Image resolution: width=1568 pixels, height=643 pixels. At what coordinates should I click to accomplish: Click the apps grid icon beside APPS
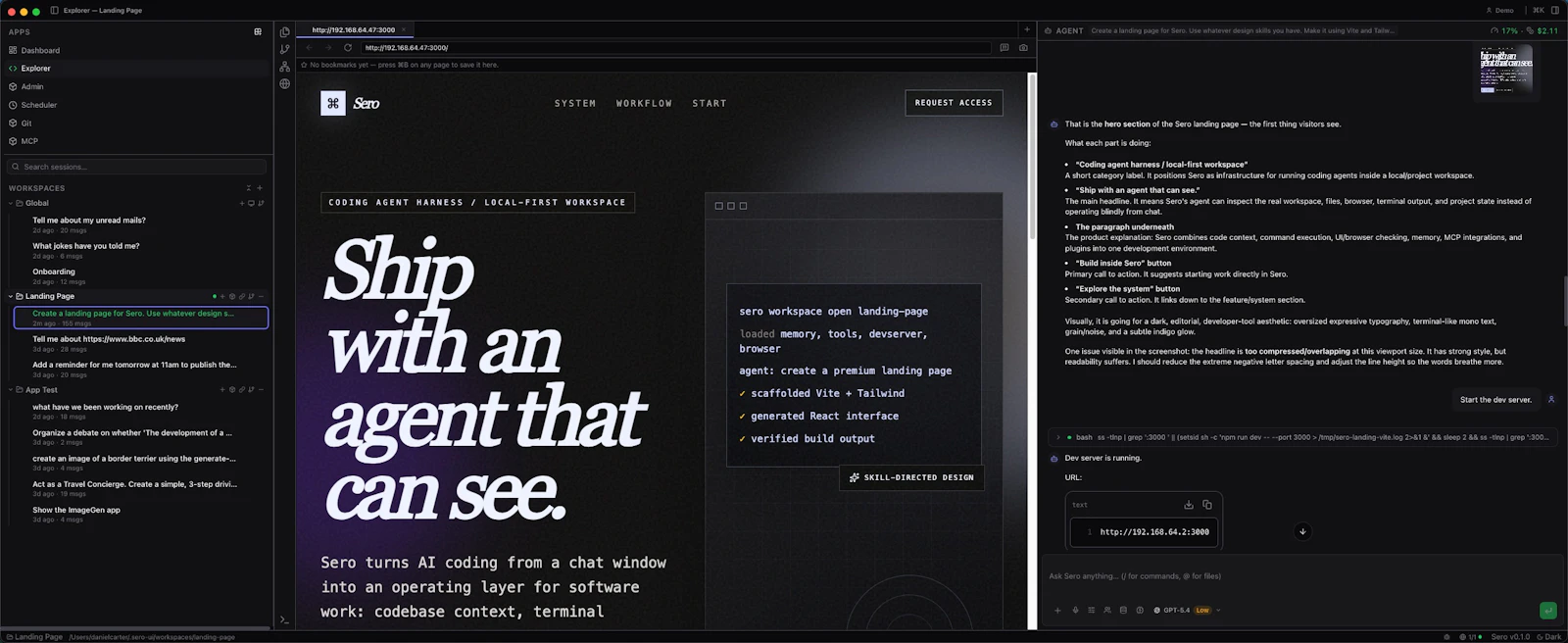click(258, 31)
